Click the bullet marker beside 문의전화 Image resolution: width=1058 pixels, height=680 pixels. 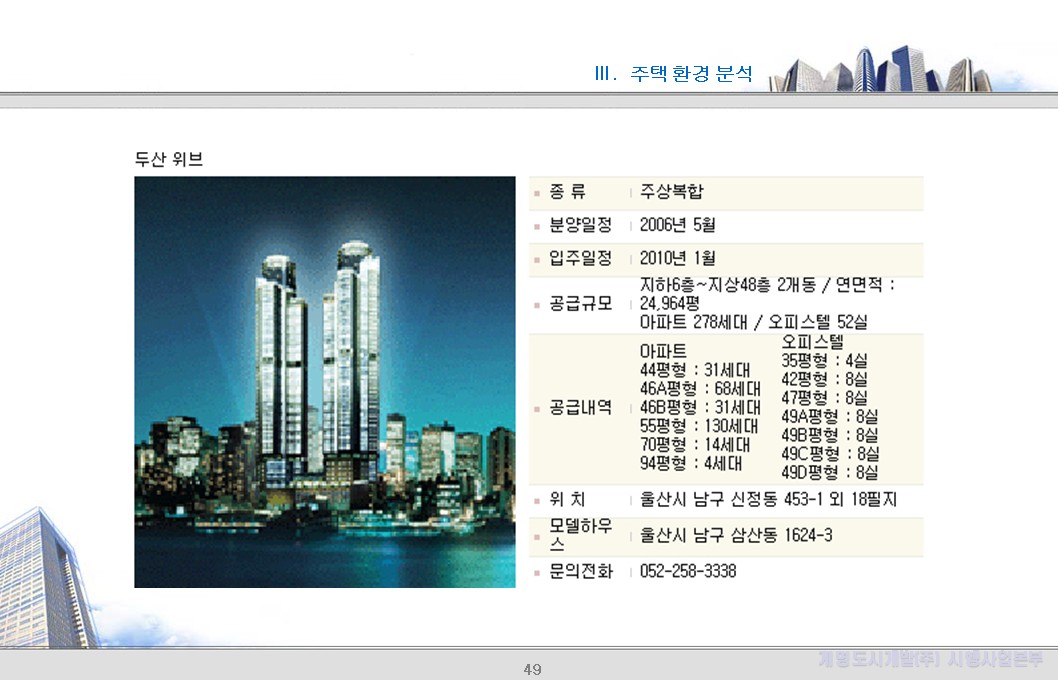click(535, 571)
